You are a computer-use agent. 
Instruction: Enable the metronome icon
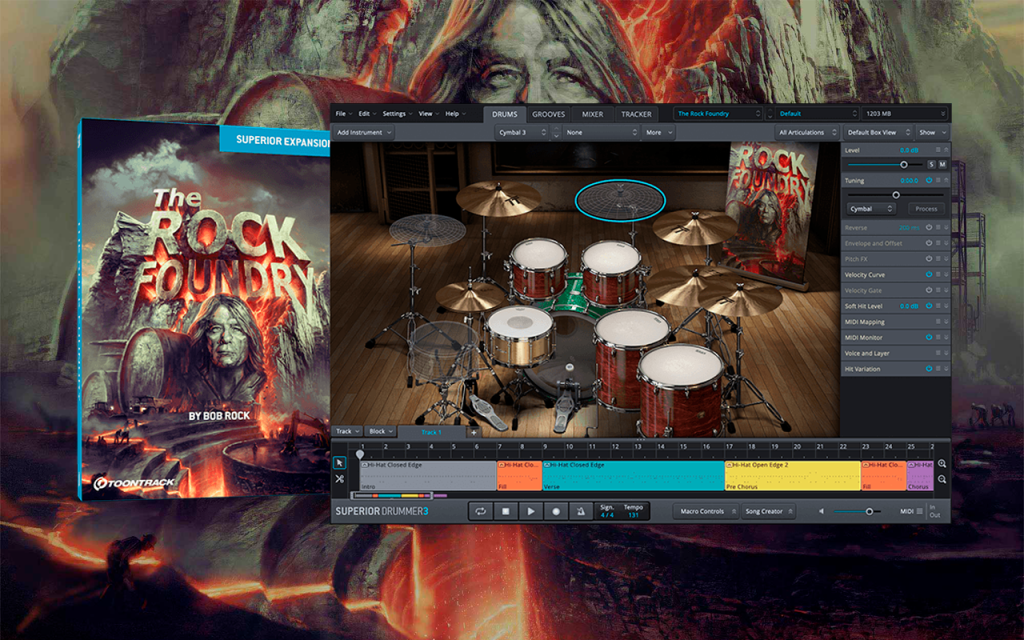pos(581,511)
